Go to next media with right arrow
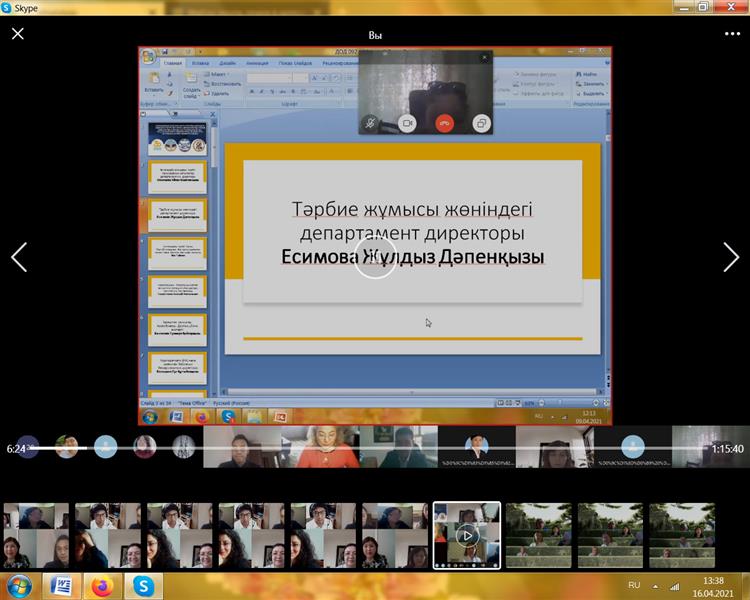750x600 pixels. pos(731,257)
